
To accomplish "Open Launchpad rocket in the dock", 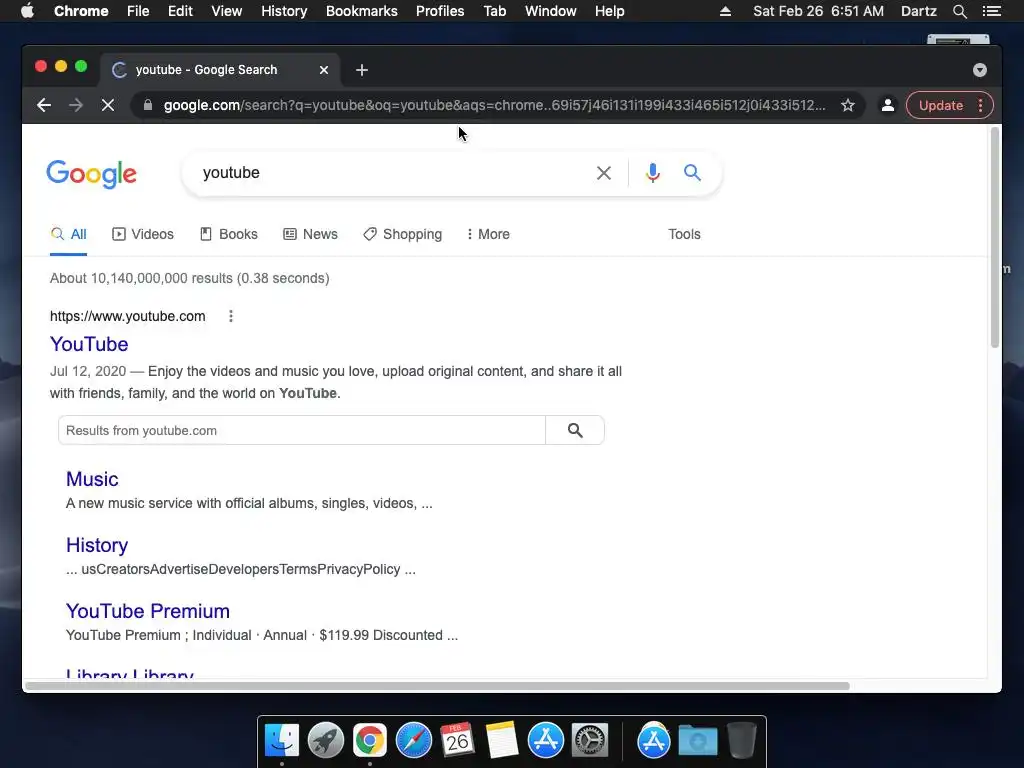I will pyautogui.click(x=326, y=741).
